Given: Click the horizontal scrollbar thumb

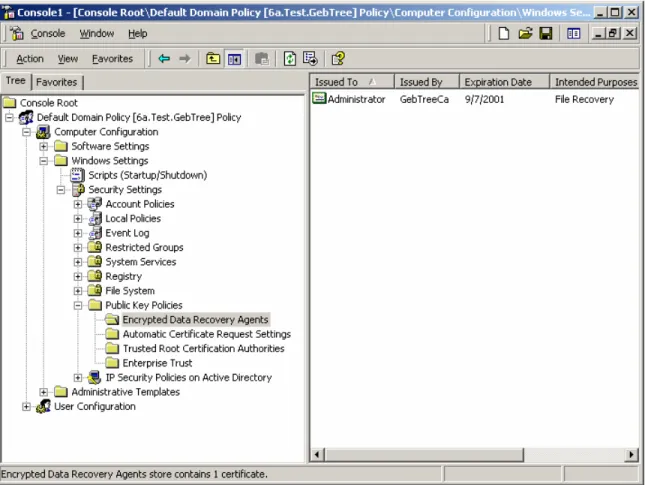Looking at the screenshot, I should (424, 455).
